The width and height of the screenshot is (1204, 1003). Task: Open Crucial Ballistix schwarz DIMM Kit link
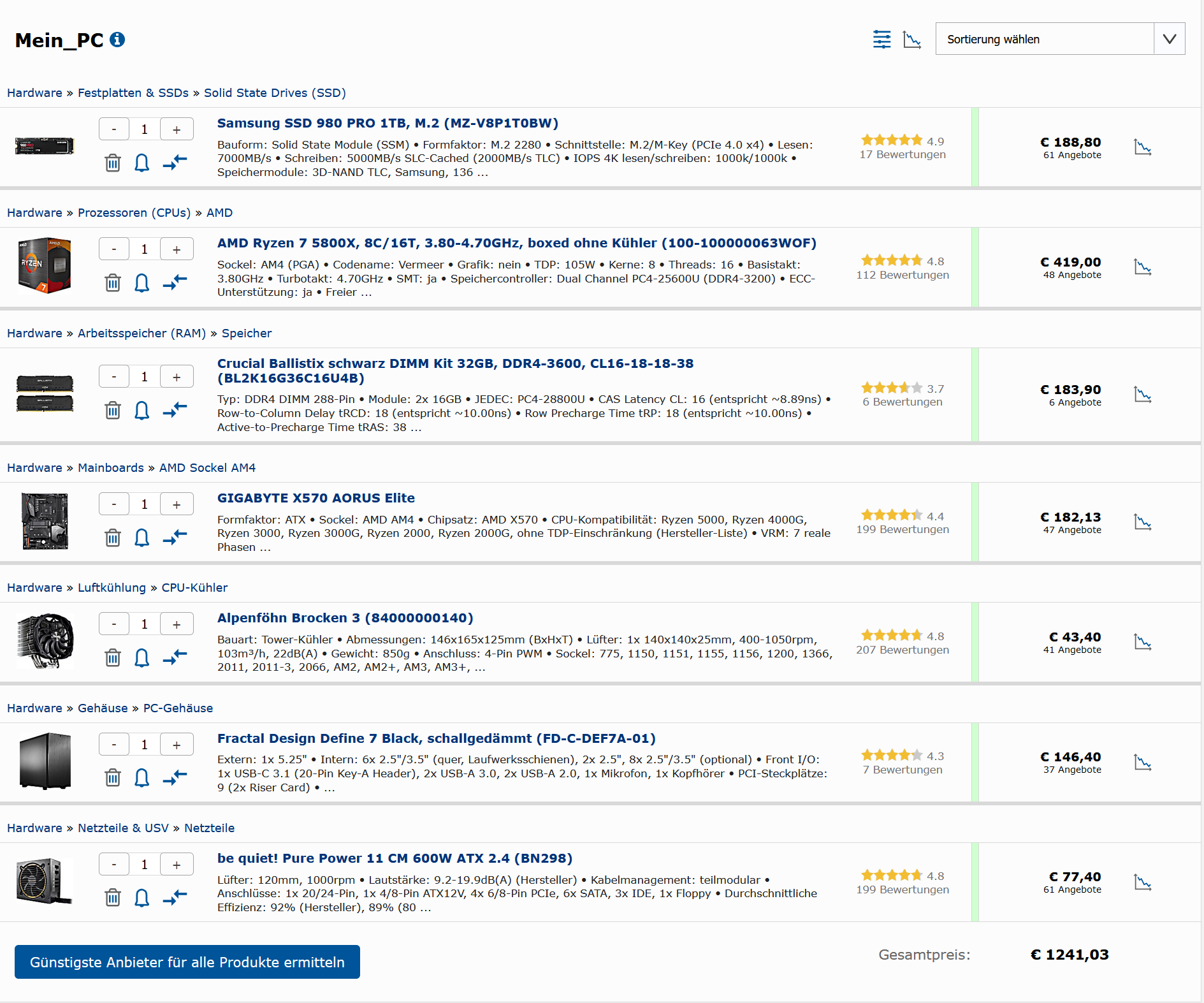coord(455,370)
